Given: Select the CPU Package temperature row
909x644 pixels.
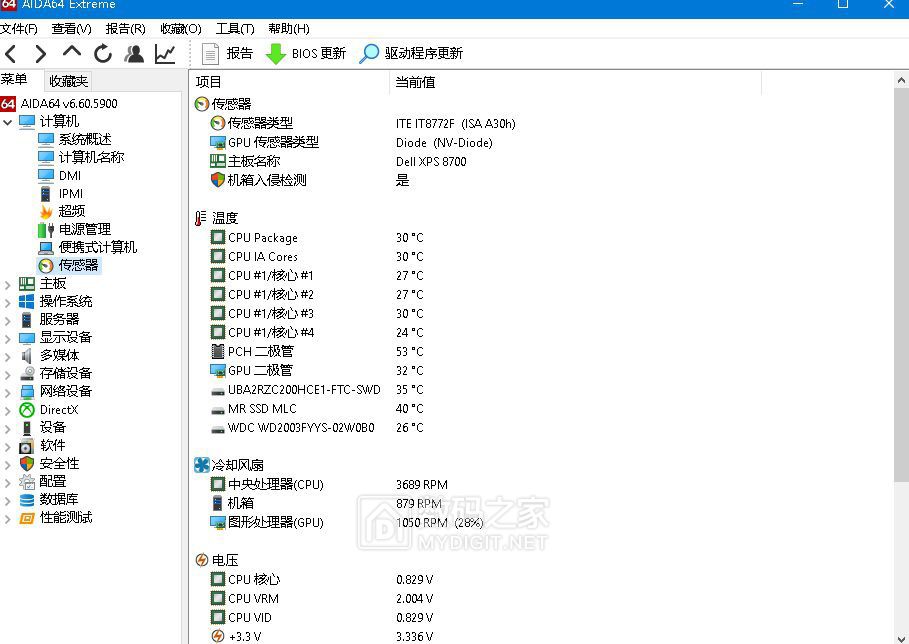Looking at the screenshot, I should pyautogui.click(x=317, y=238).
